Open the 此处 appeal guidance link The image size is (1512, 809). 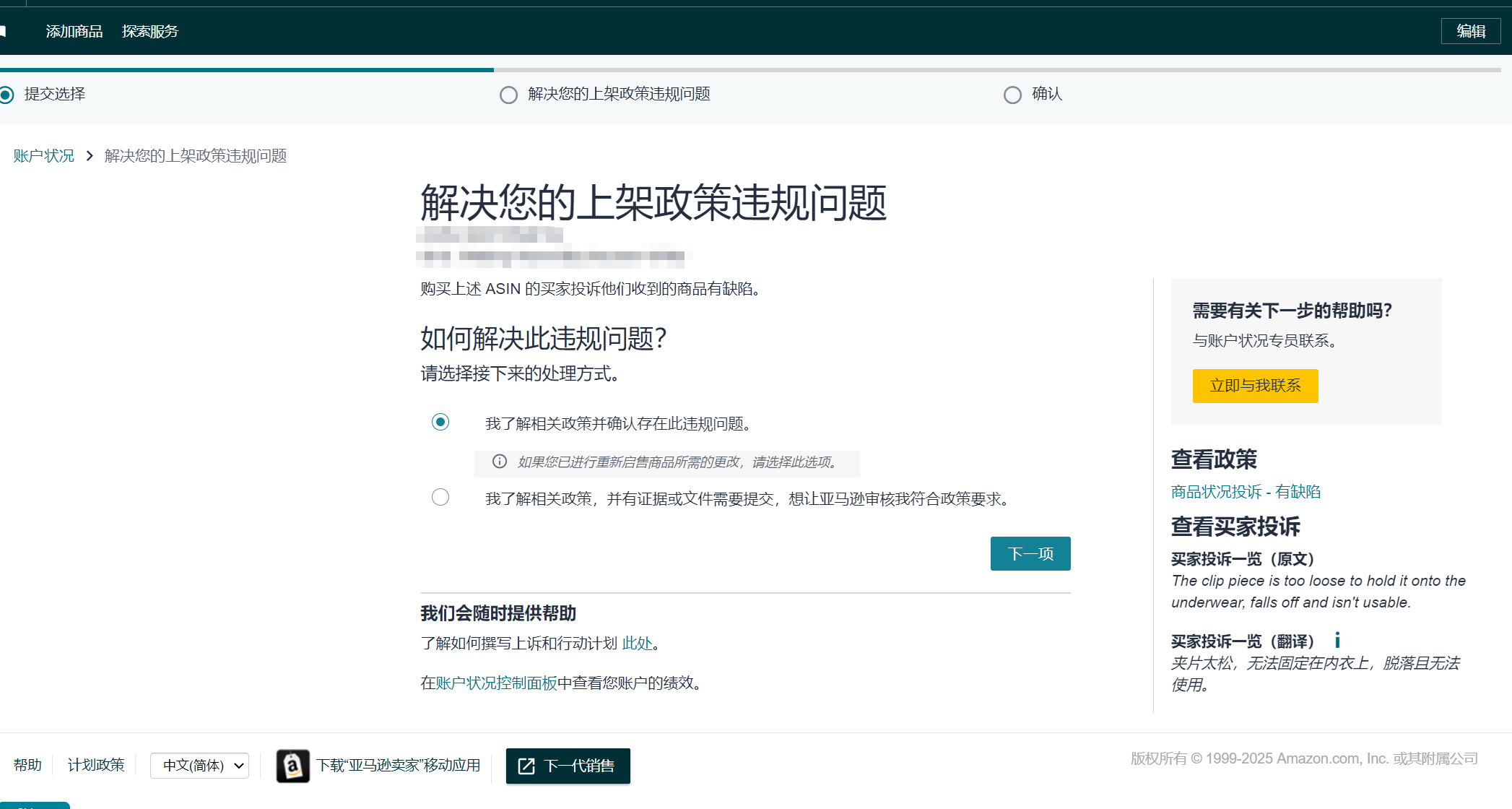tap(637, 643)
